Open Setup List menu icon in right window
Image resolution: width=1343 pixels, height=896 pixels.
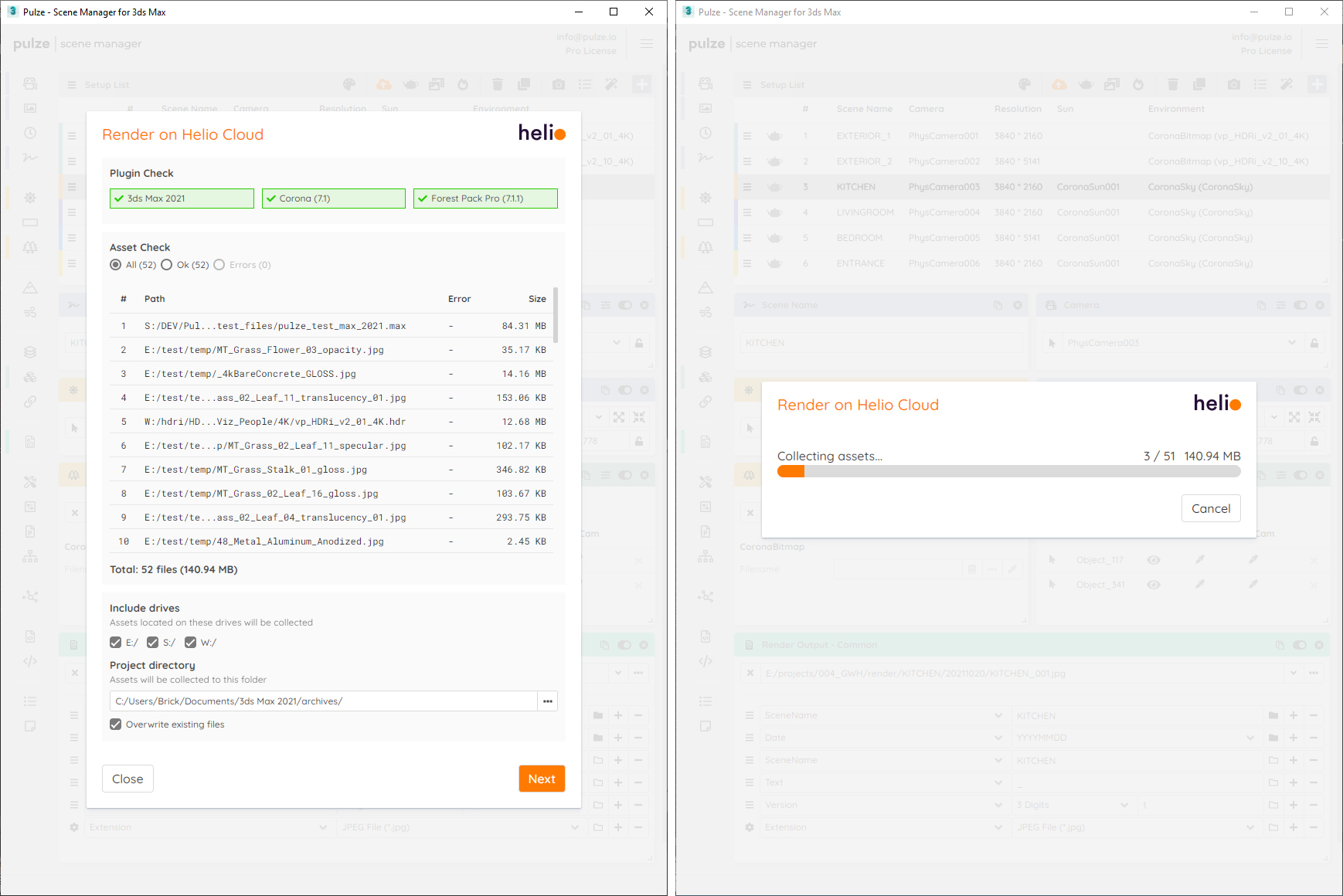coord(747,85)
